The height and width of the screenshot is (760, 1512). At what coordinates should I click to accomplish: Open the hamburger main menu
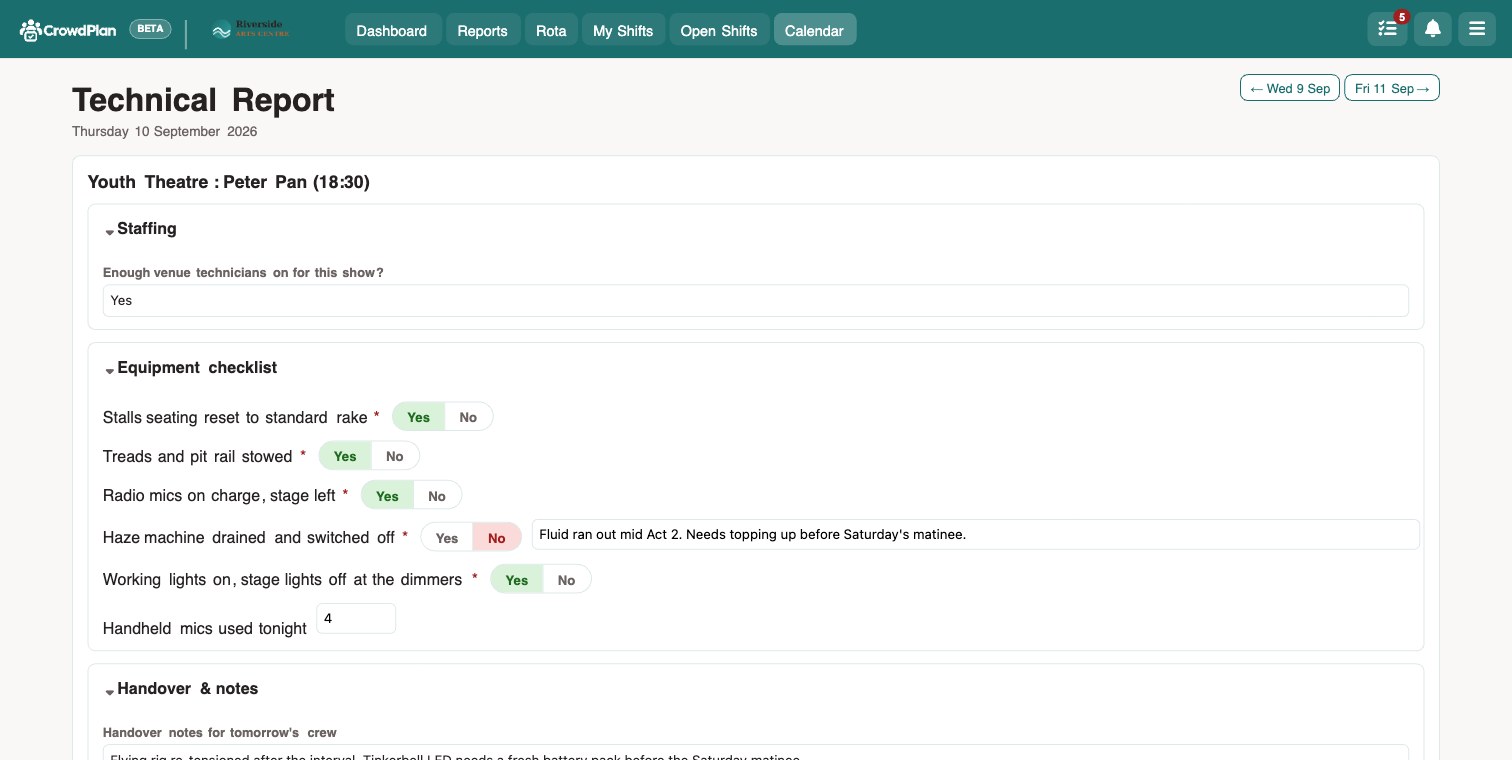tap(1477, 29)
